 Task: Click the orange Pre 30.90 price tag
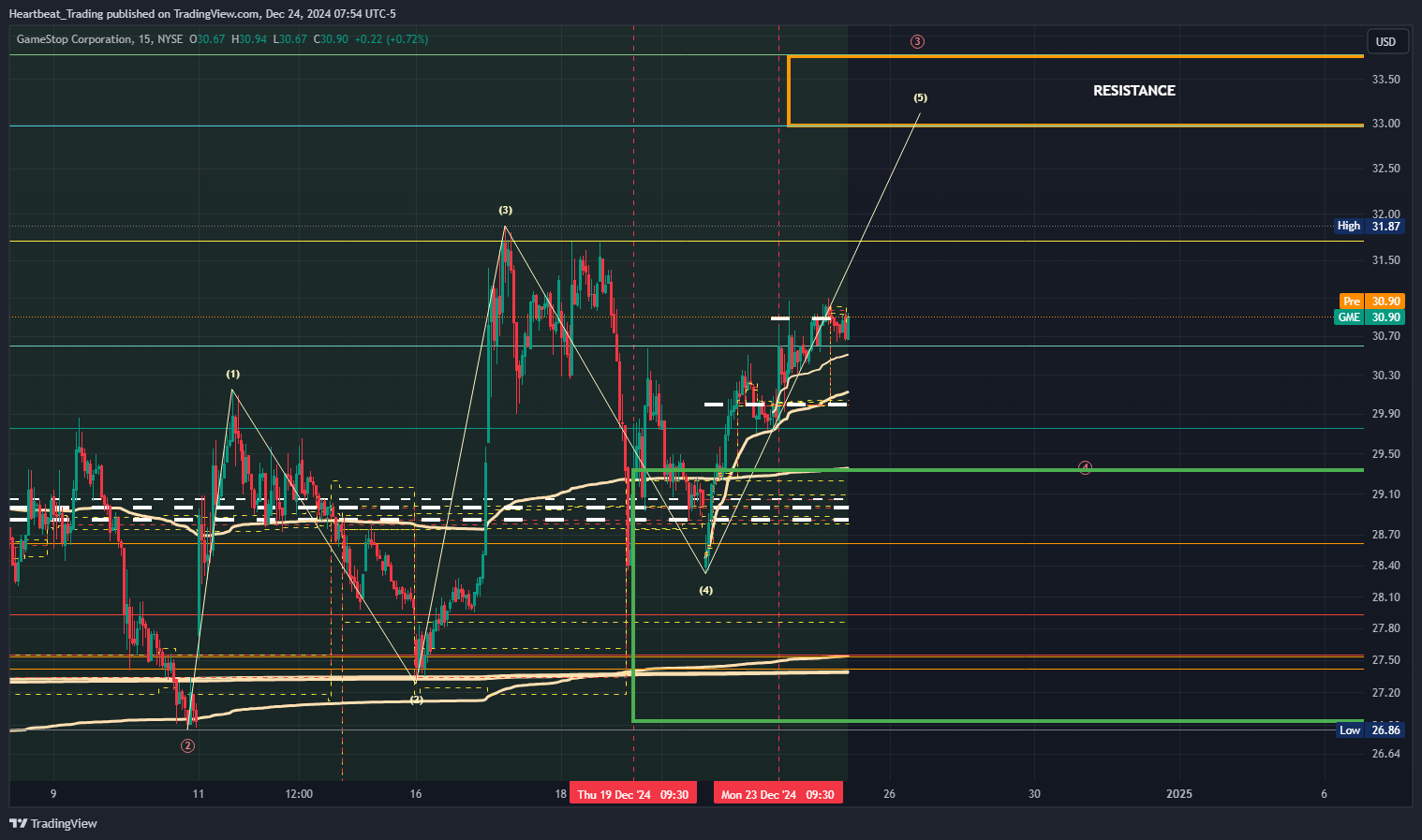1371,302
